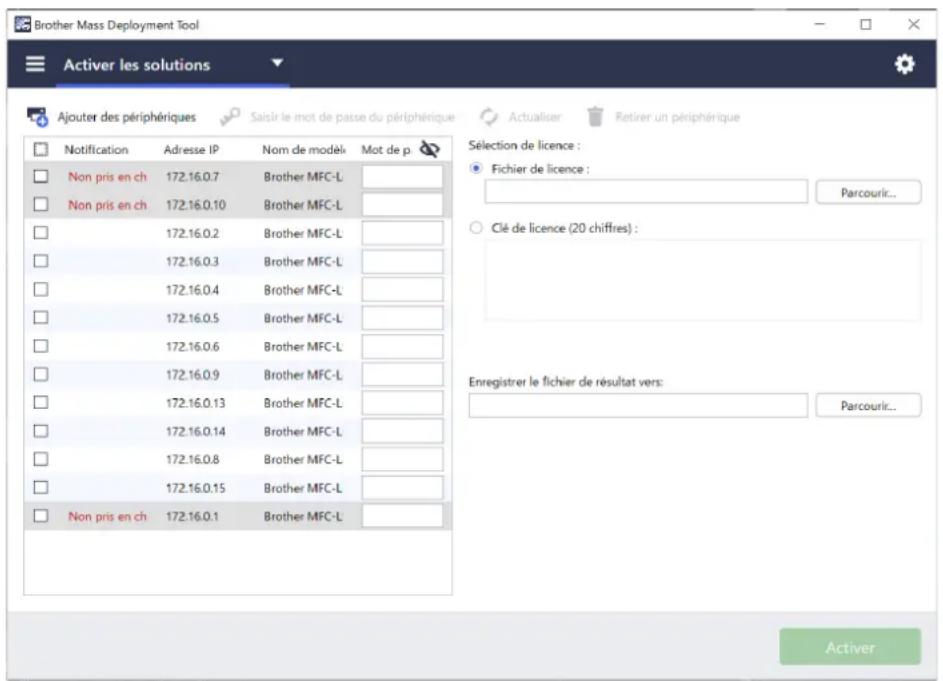Open the hamburger navigation menu
Viewport: 943px width, 681px height.
(x=35, y=64)
